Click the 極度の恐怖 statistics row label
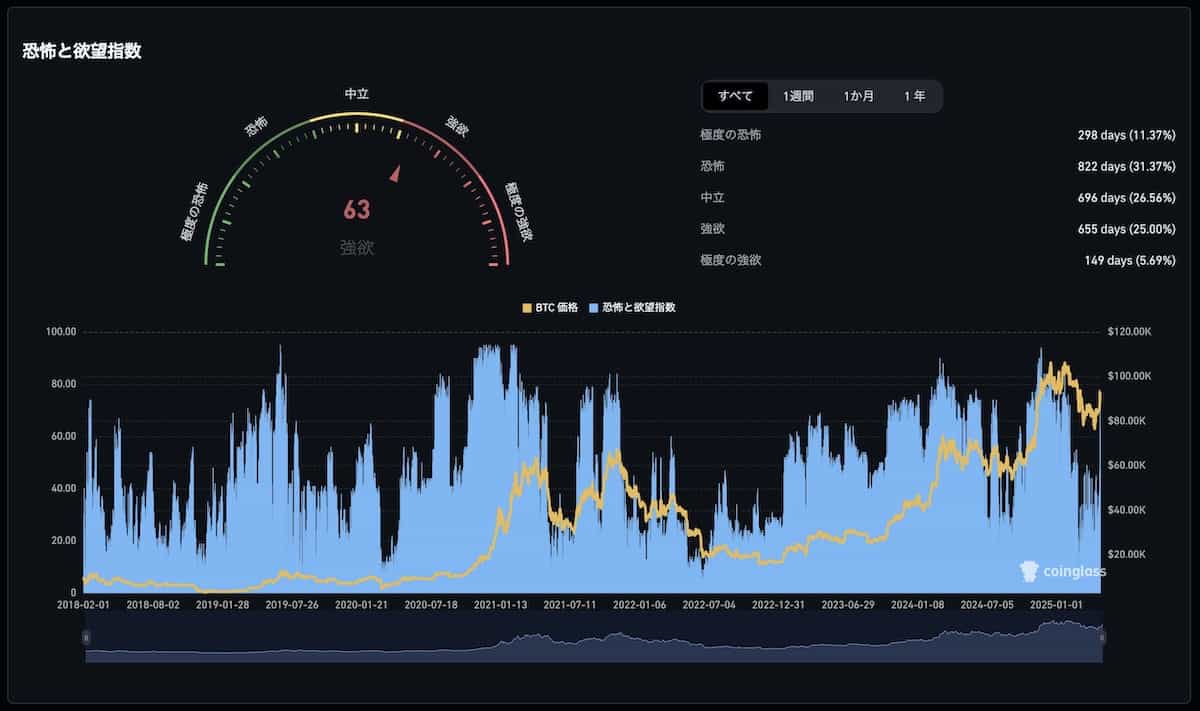 [x=731, y=134]
